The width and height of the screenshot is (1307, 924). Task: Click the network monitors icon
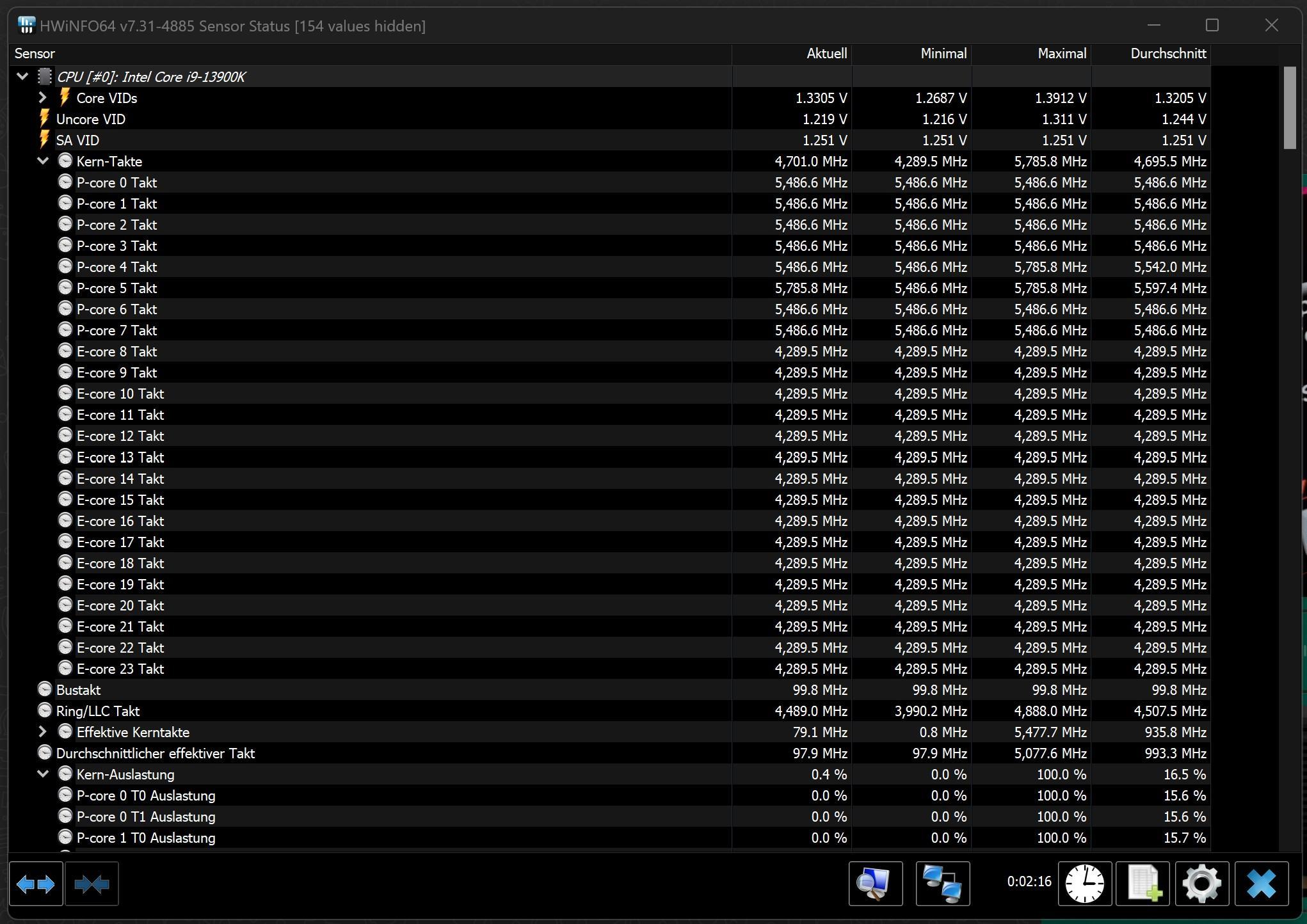(x=942, y=884)
